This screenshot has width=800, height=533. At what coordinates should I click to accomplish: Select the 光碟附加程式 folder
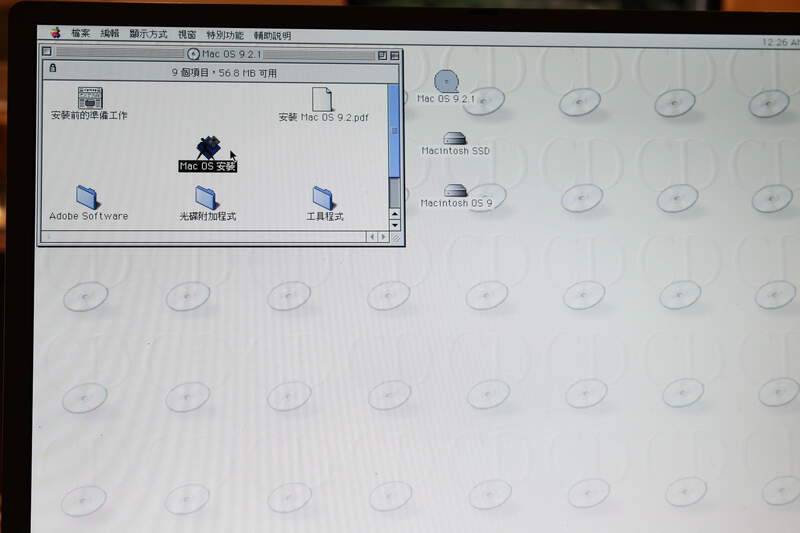coord(206,198)
